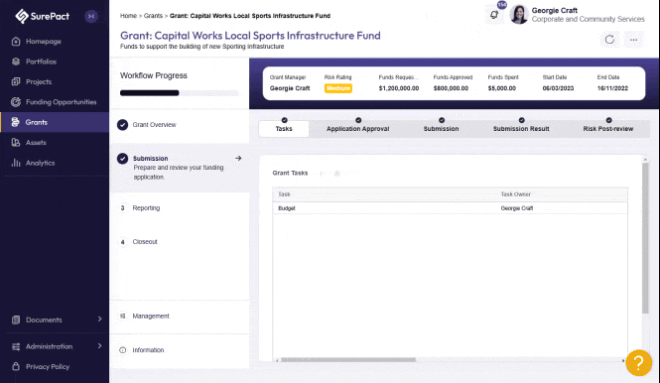660x383 pixels.
Task: Click Projects in the sidebar menu
Action: 39,82
